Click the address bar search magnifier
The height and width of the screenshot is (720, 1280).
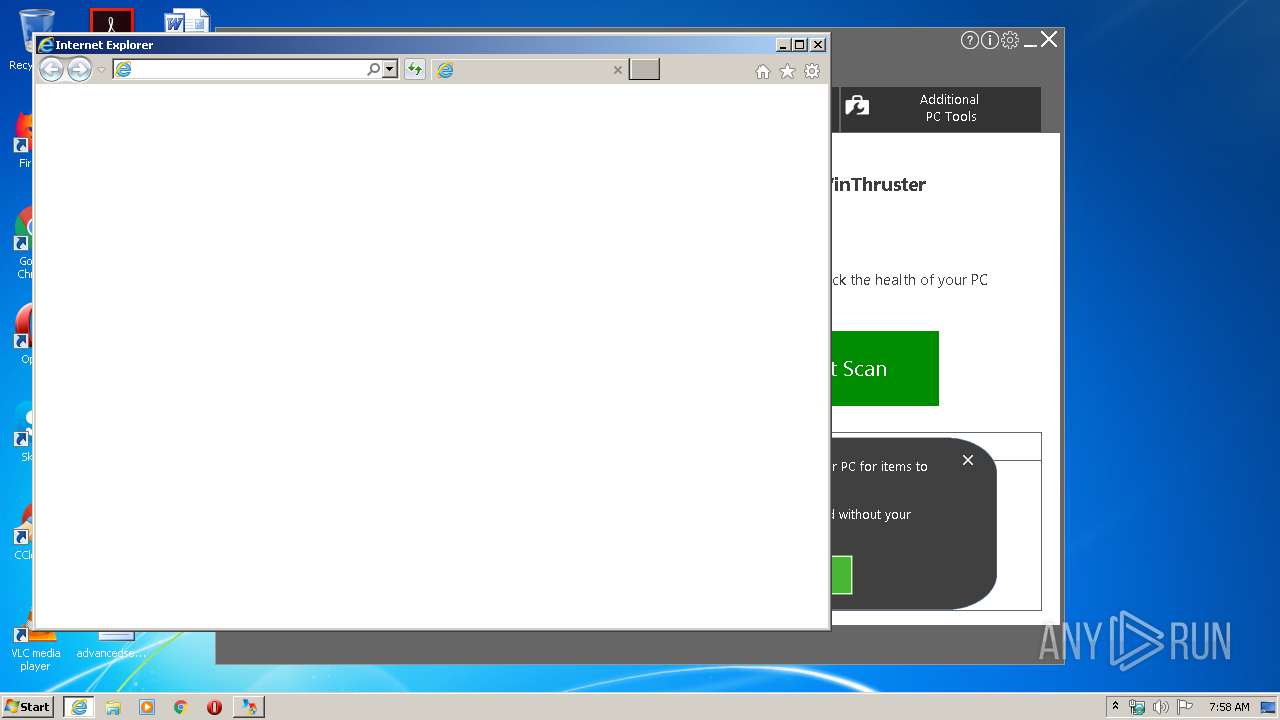tap(374, 69)
